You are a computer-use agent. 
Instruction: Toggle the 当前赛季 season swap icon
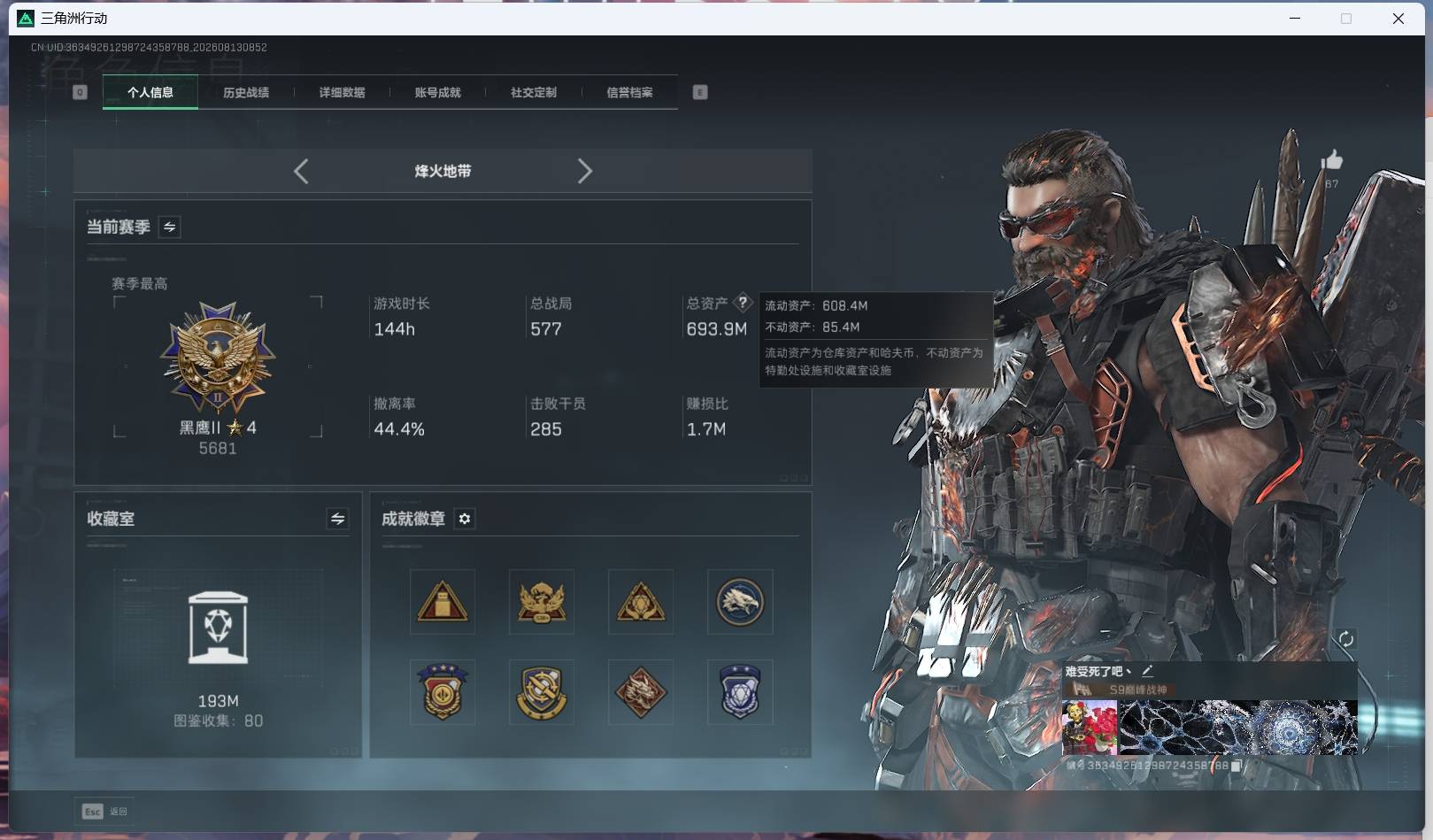tap(169, 227)
